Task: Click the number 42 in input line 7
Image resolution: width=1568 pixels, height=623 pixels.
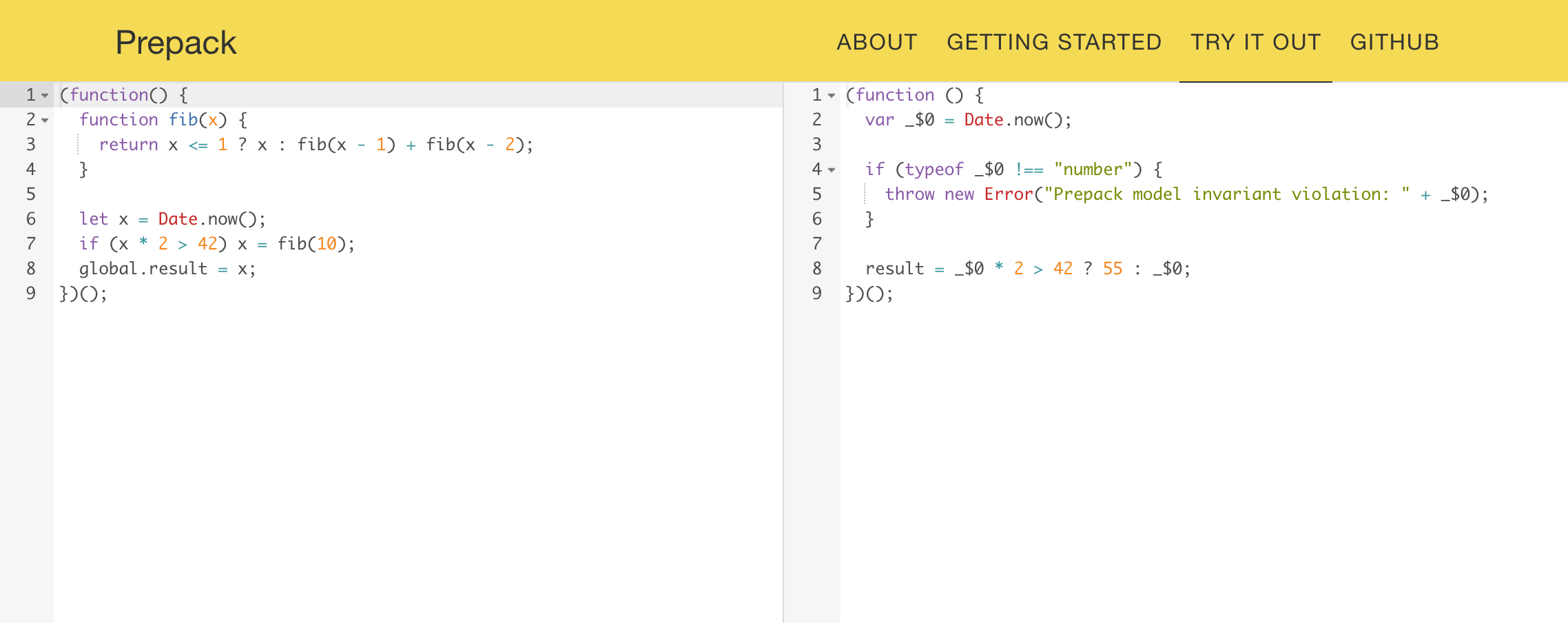Action: (x=207, y=244)
